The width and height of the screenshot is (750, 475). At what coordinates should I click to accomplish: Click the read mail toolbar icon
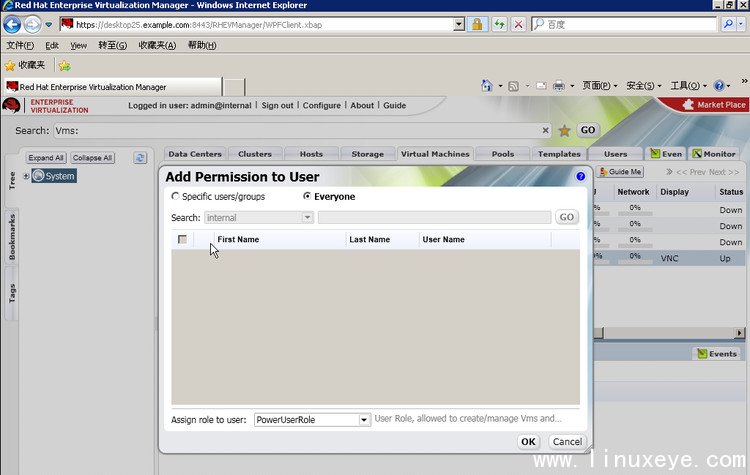point(541,86)
